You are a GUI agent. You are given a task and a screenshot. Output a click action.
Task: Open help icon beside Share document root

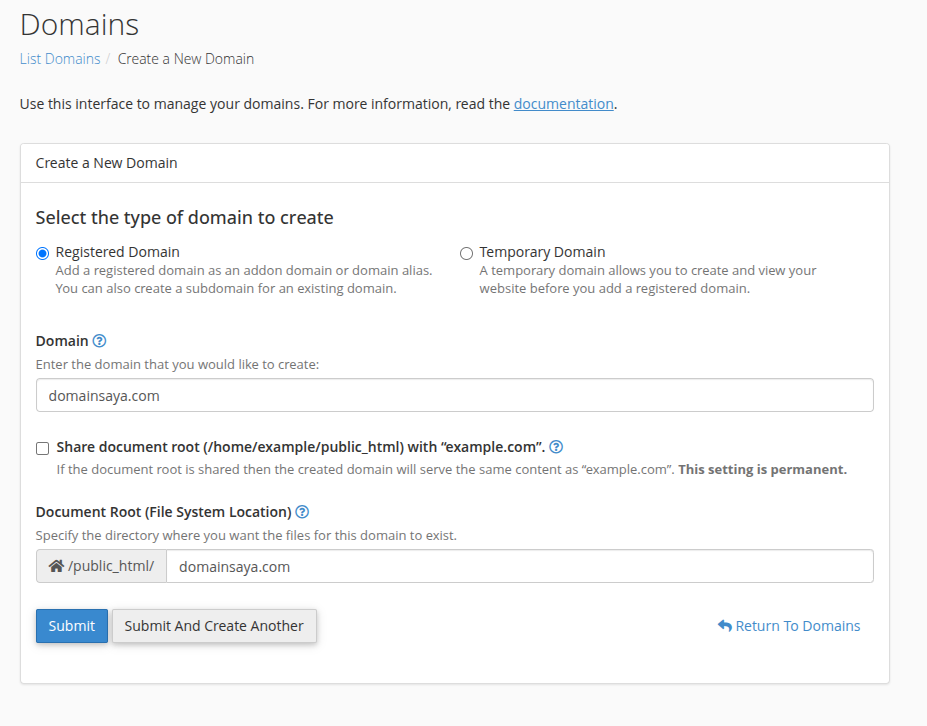[556, 447]
